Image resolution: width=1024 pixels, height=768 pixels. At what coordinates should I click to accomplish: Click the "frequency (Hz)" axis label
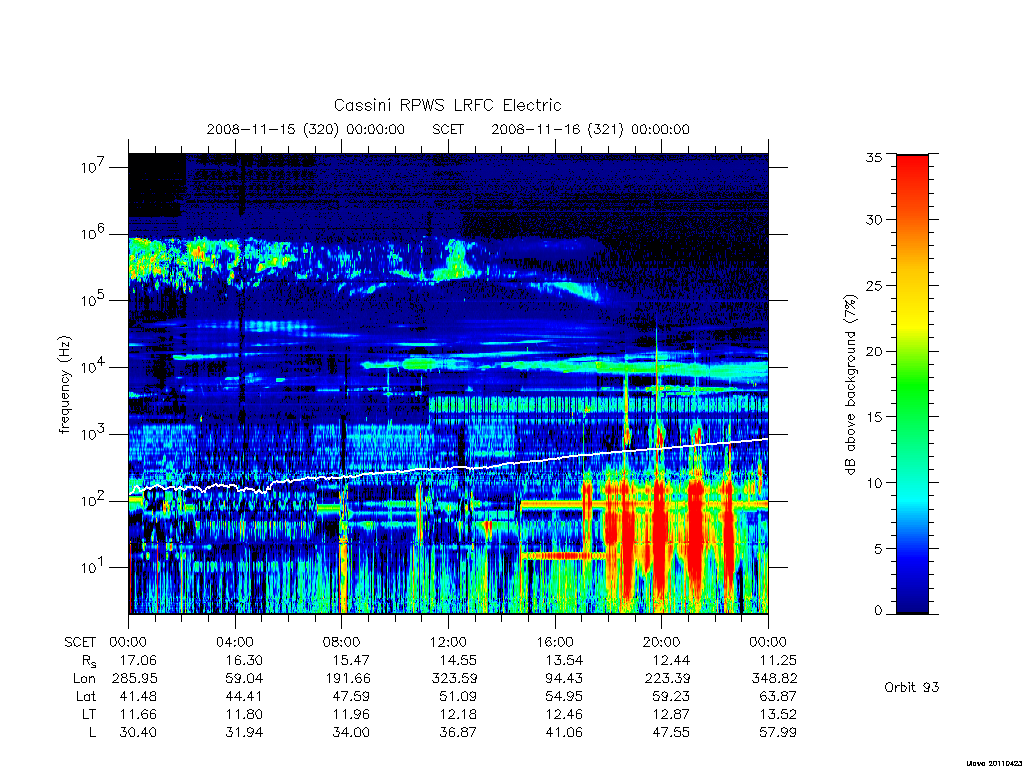(x=64, y=385)
